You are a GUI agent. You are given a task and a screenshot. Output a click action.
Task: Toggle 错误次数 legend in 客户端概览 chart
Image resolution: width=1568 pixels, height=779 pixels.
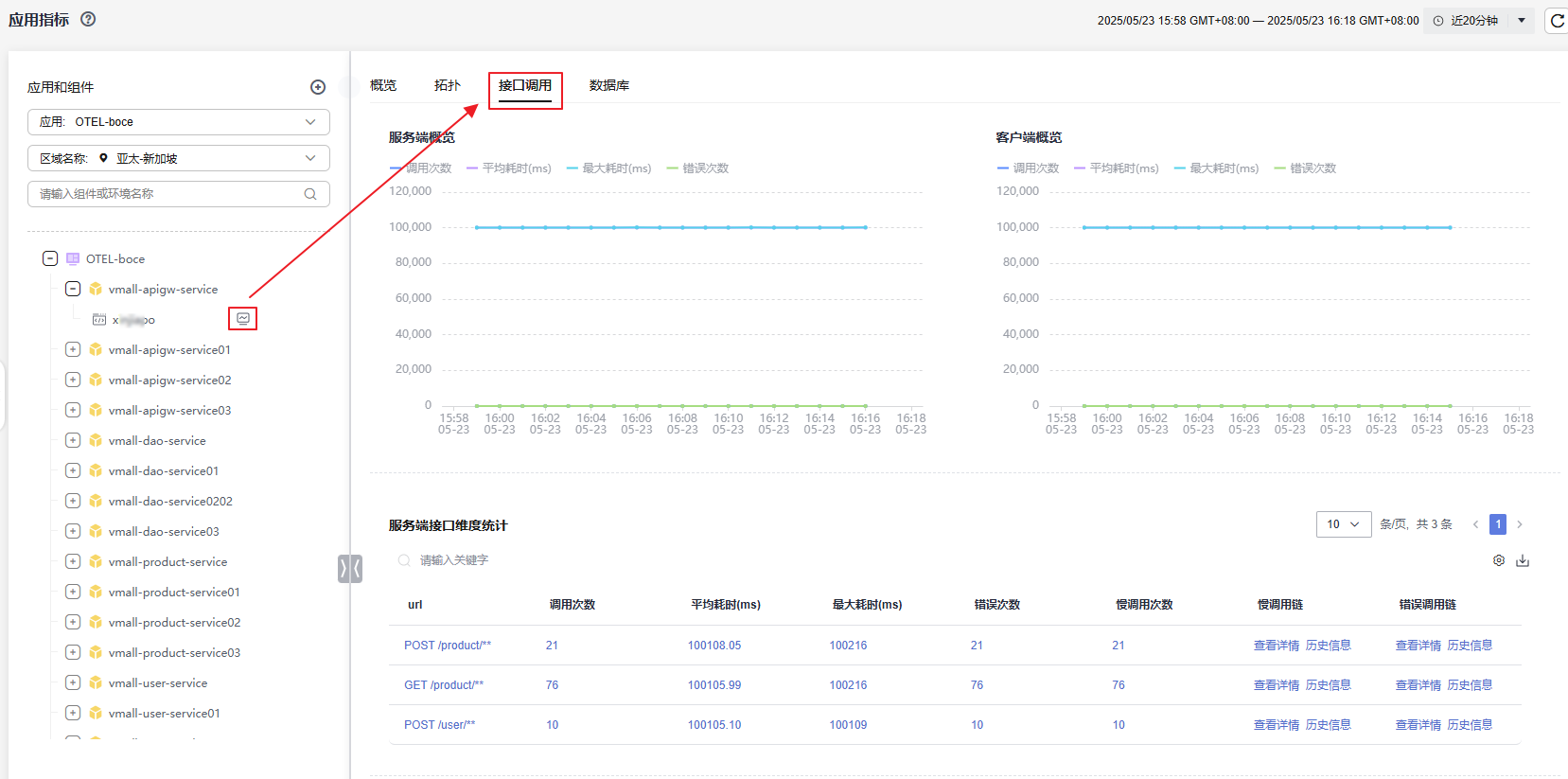1306,168
